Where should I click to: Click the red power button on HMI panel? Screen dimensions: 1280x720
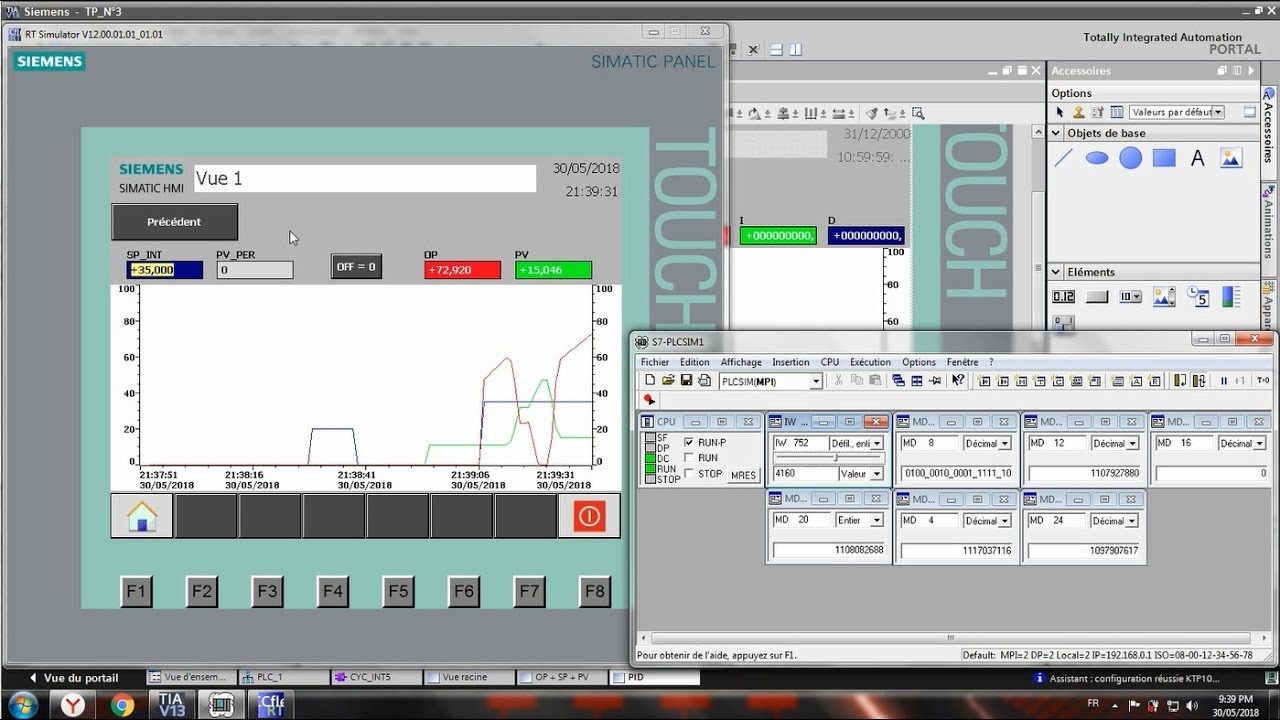click(588, 516)
